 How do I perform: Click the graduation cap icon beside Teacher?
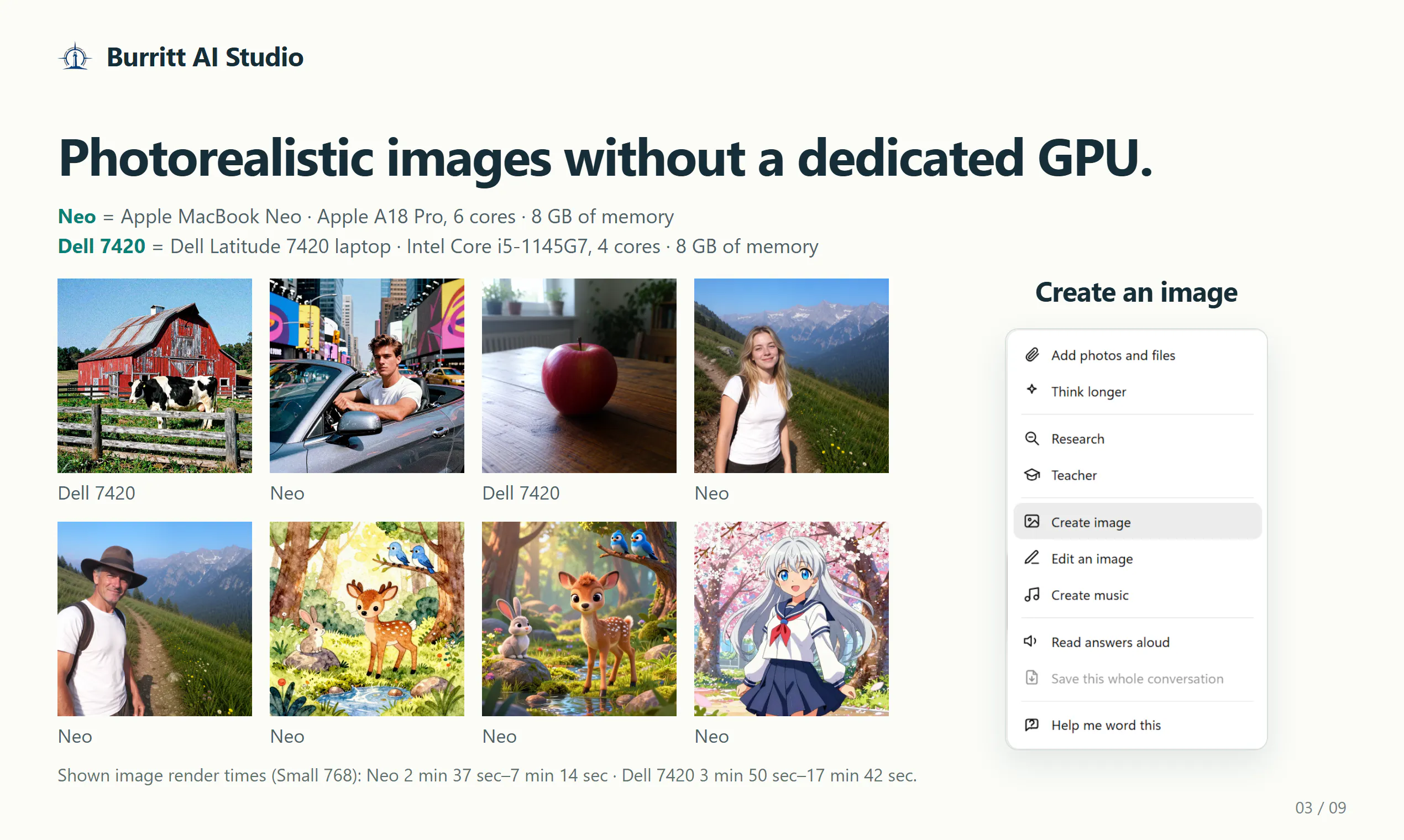[x=1032, y=475]
